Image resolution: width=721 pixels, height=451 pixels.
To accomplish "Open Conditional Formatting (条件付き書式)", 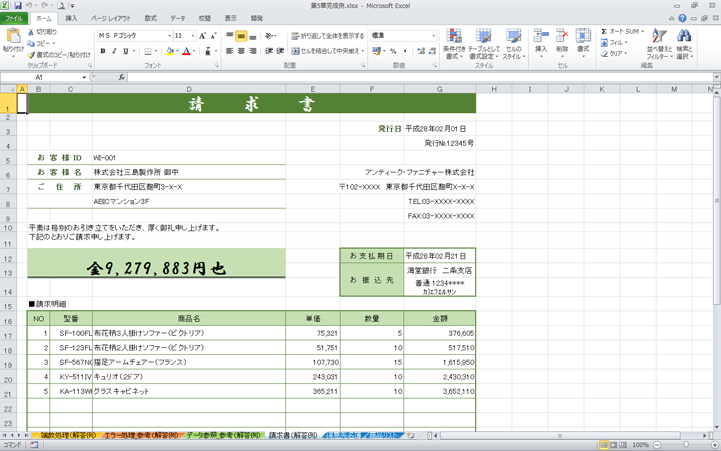I will tap(454, 43).
